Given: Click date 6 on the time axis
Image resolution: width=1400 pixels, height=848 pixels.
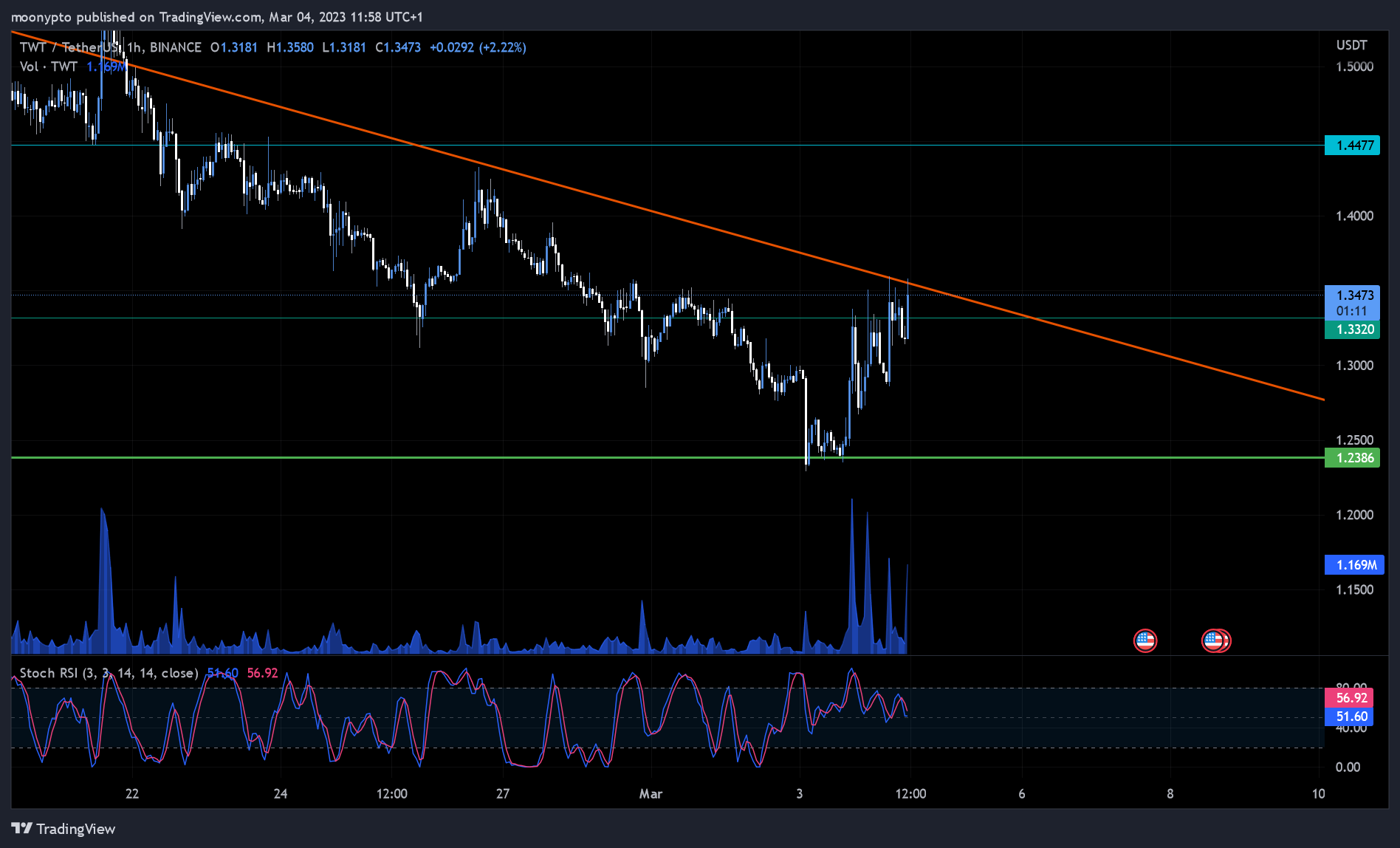Looking at the screenshot, I should [x=1022, y=794].
